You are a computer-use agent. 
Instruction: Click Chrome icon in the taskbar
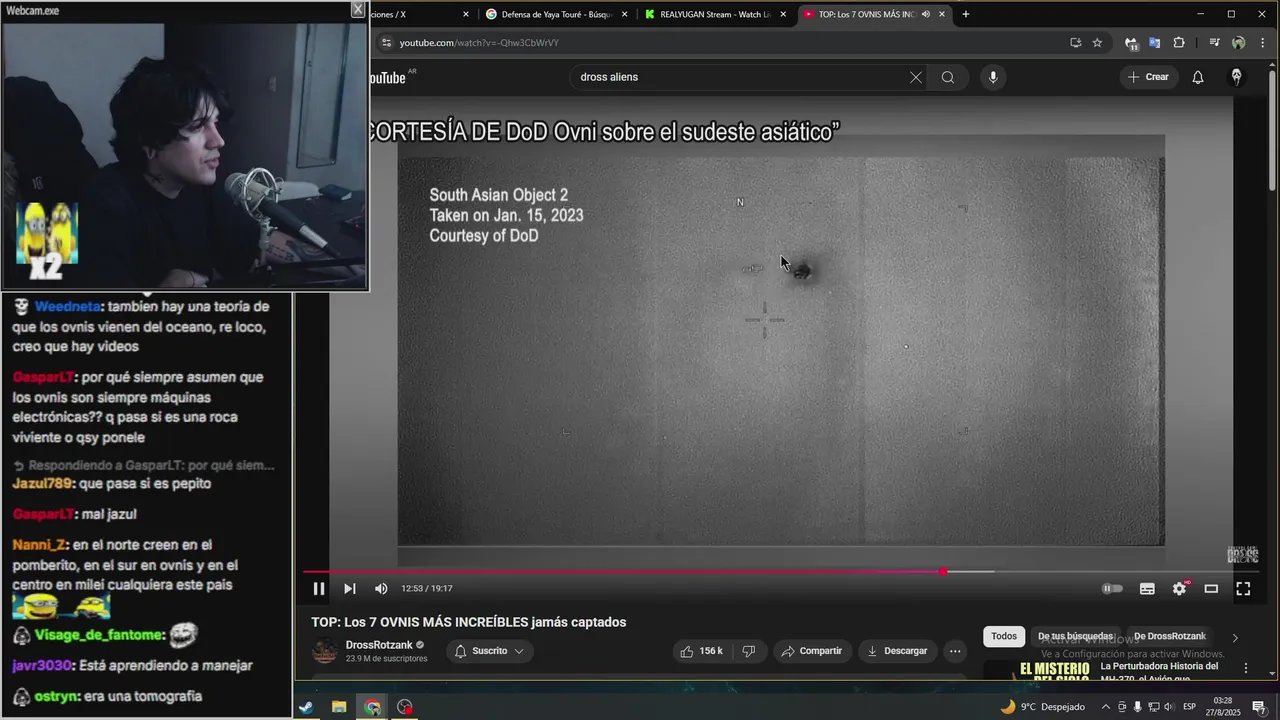click(x=372, y=707)
